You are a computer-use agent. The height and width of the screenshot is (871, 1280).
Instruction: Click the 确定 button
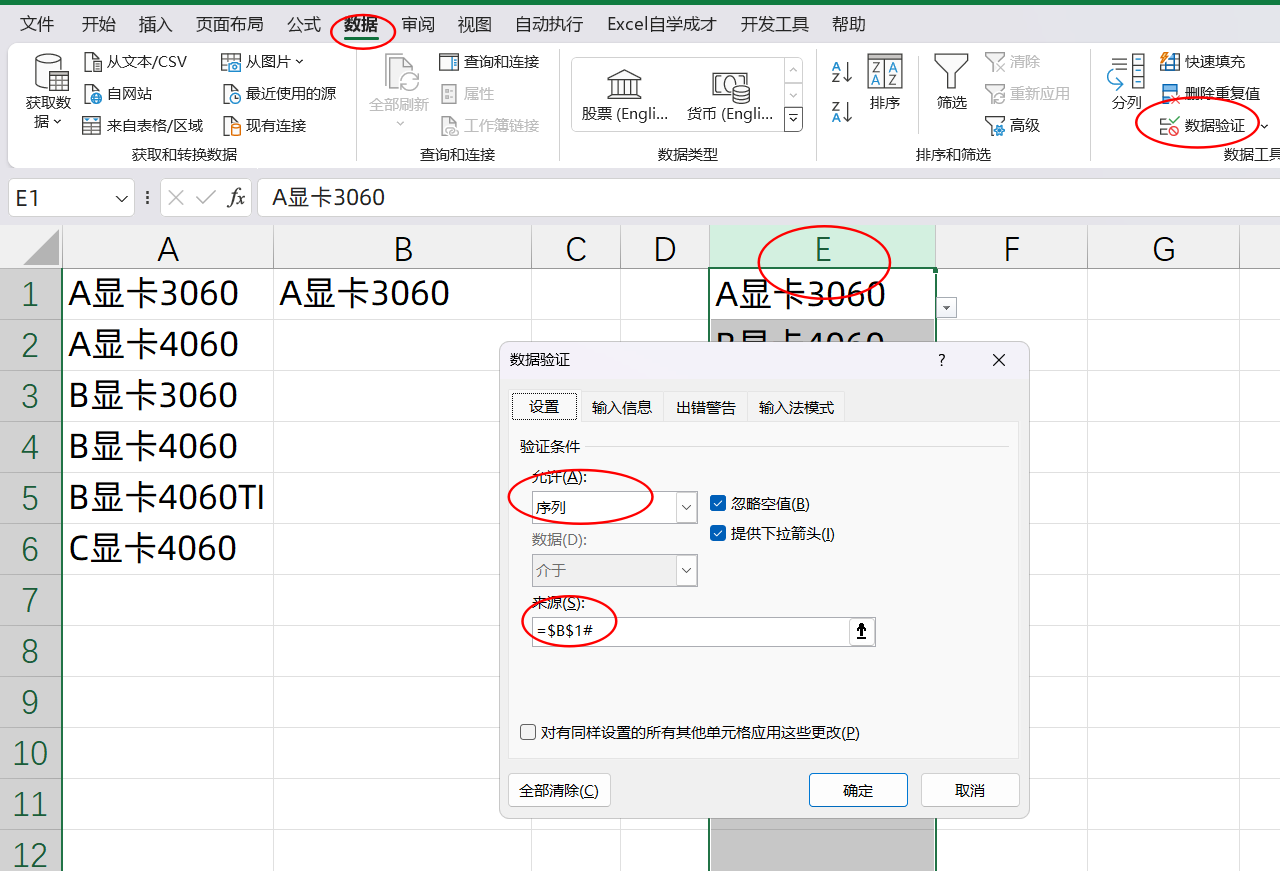tap(858, 790)
